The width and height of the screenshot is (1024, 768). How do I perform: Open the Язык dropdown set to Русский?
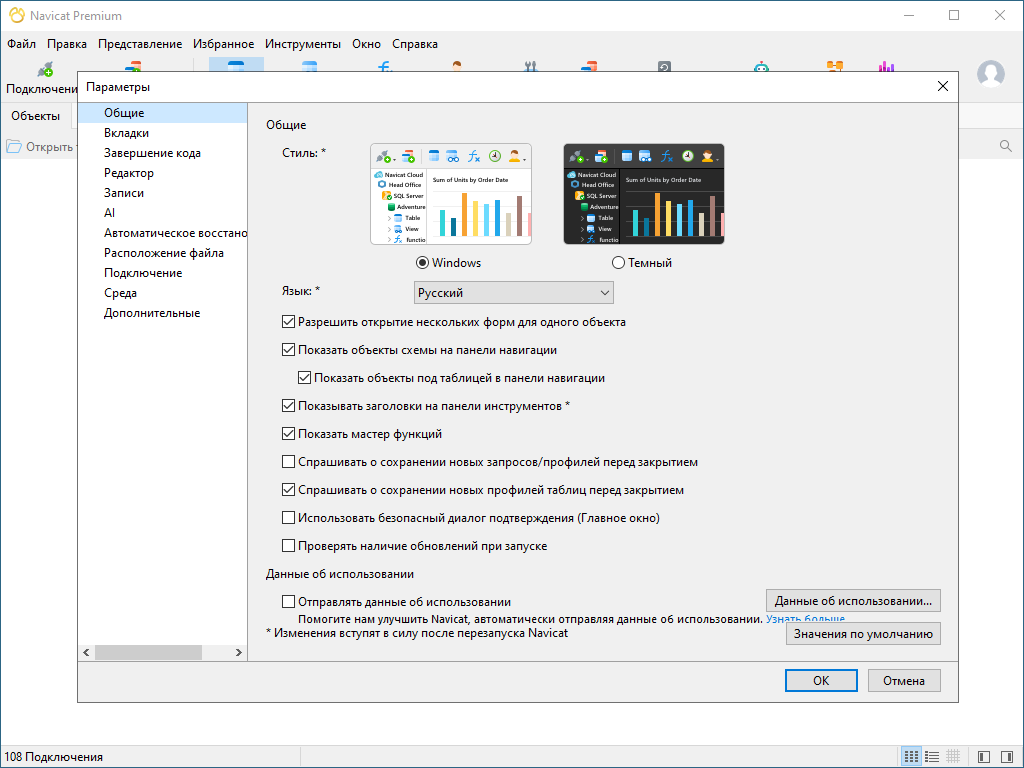513,293
